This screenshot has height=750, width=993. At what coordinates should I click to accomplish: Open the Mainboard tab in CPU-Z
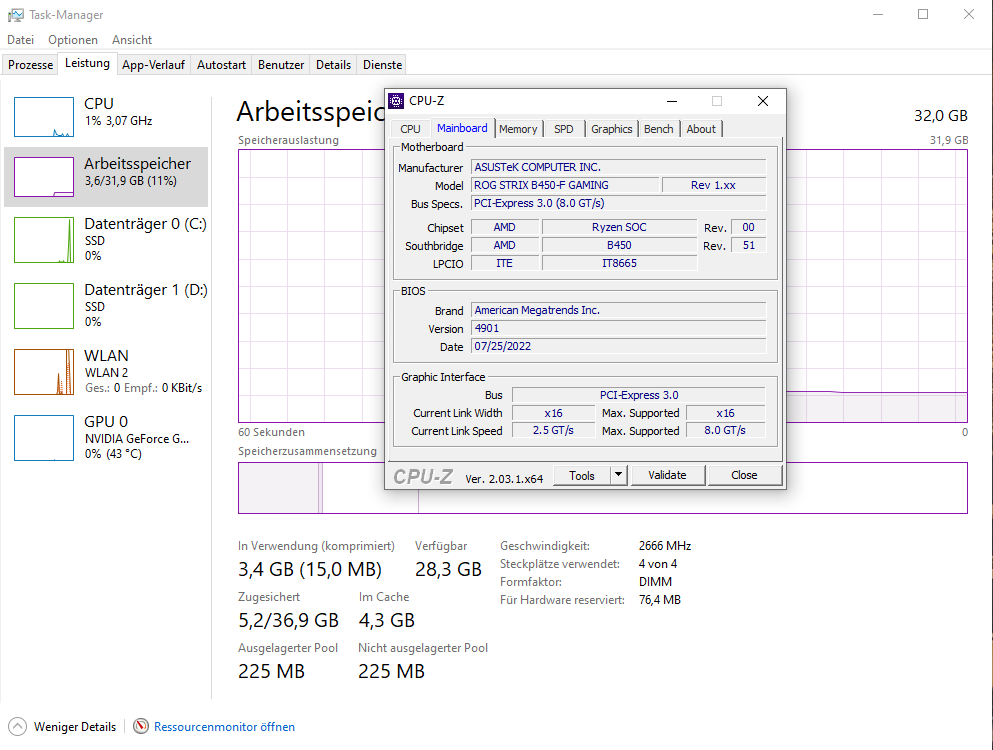pyautogui.click(x=462, y=128)
